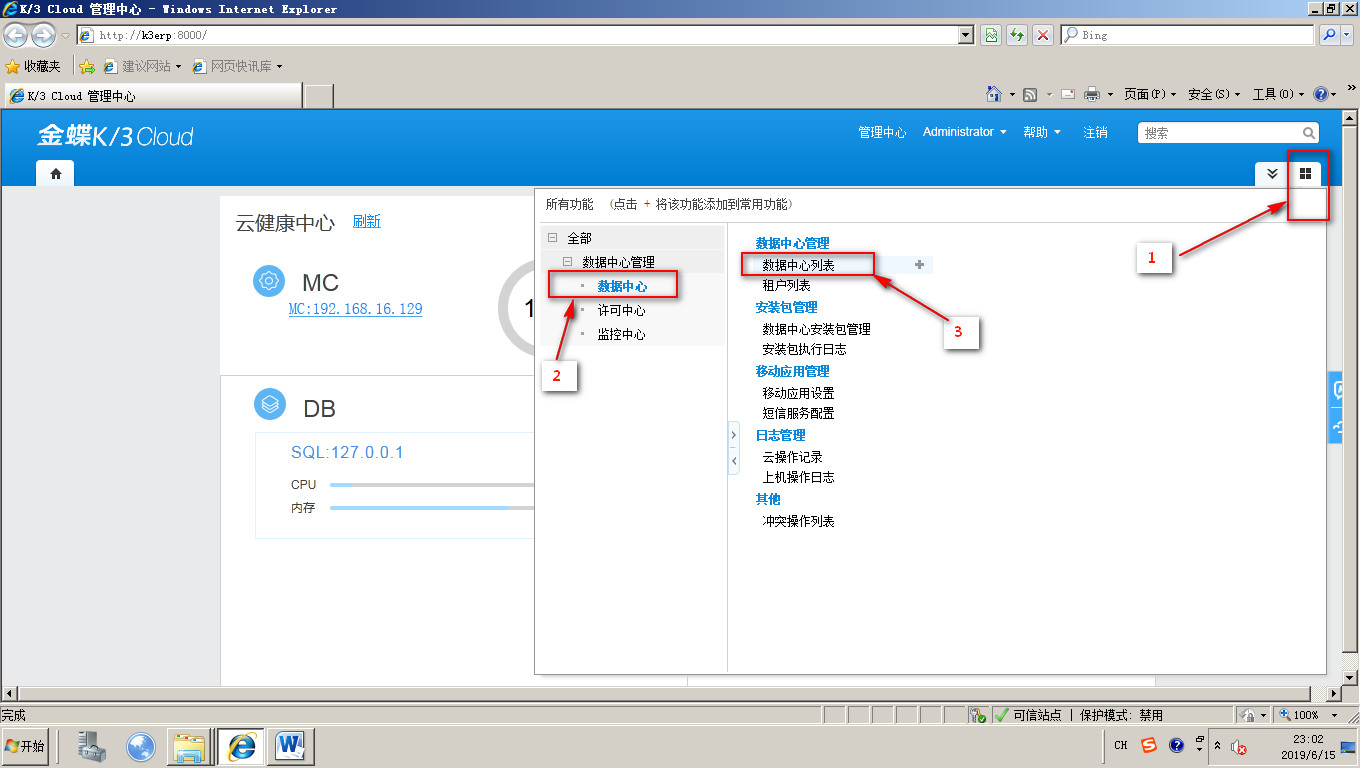Open 移动应用设置 function
Screen dimensions: 1360x768
point(798,393)
